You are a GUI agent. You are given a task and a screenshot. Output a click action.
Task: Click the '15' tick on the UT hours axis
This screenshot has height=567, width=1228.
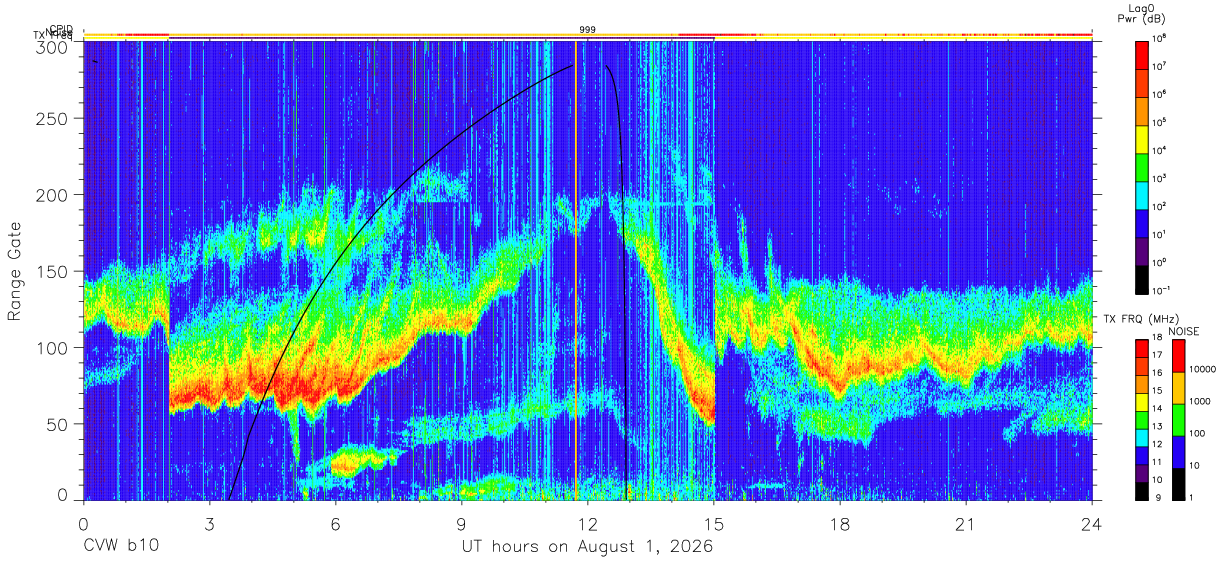(x=714, y=524)
